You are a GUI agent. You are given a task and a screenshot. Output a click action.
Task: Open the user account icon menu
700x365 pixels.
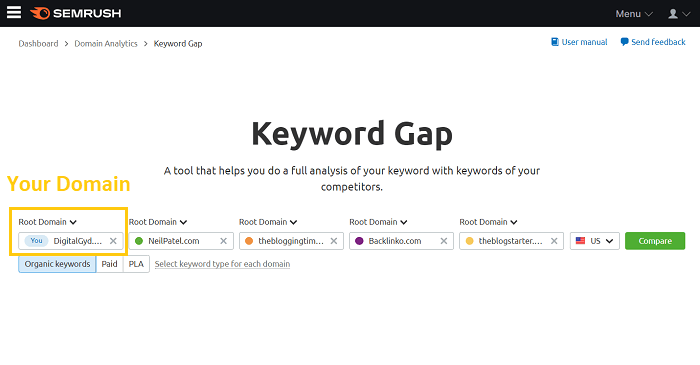679,14
